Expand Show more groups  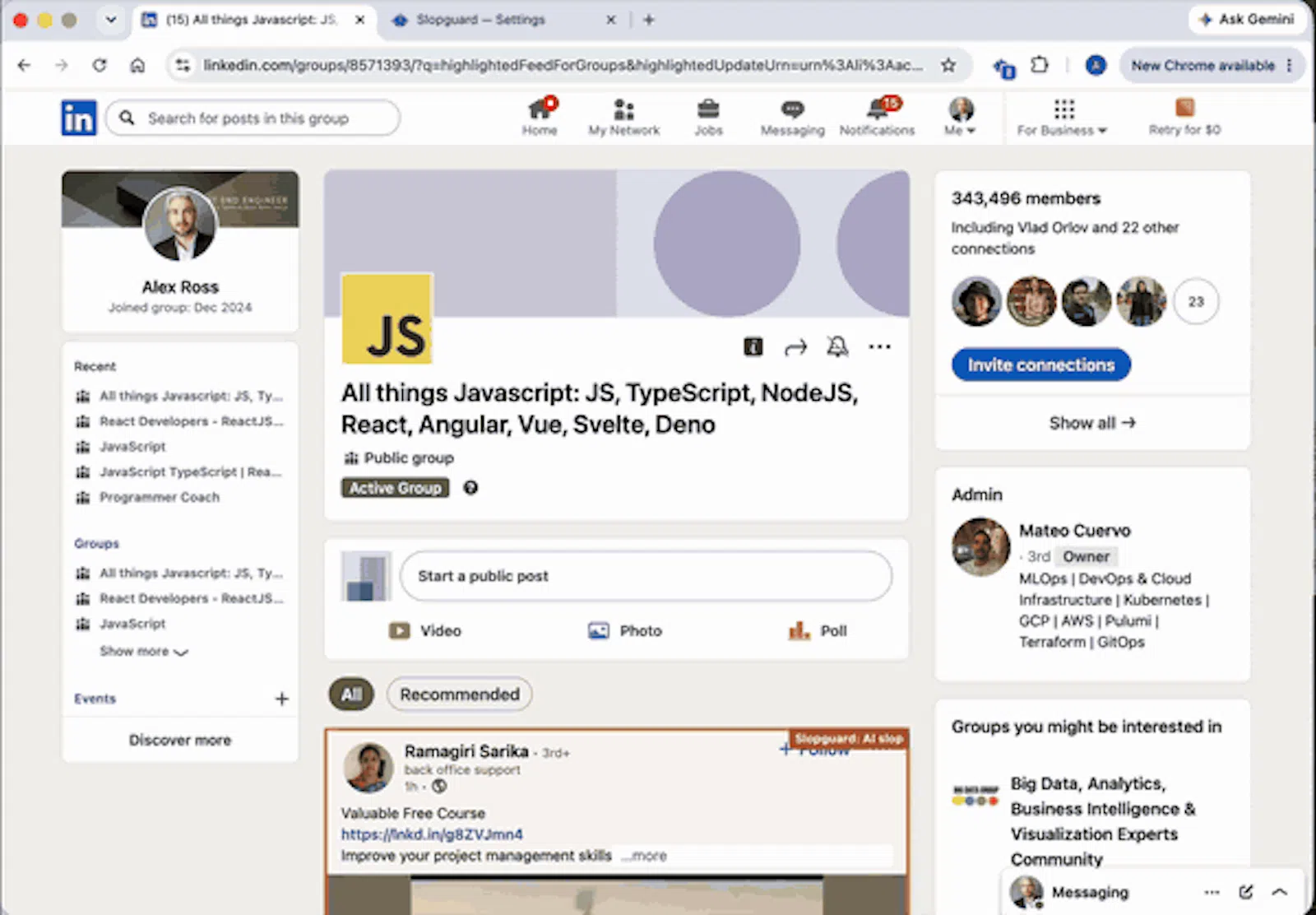[144, 651]
